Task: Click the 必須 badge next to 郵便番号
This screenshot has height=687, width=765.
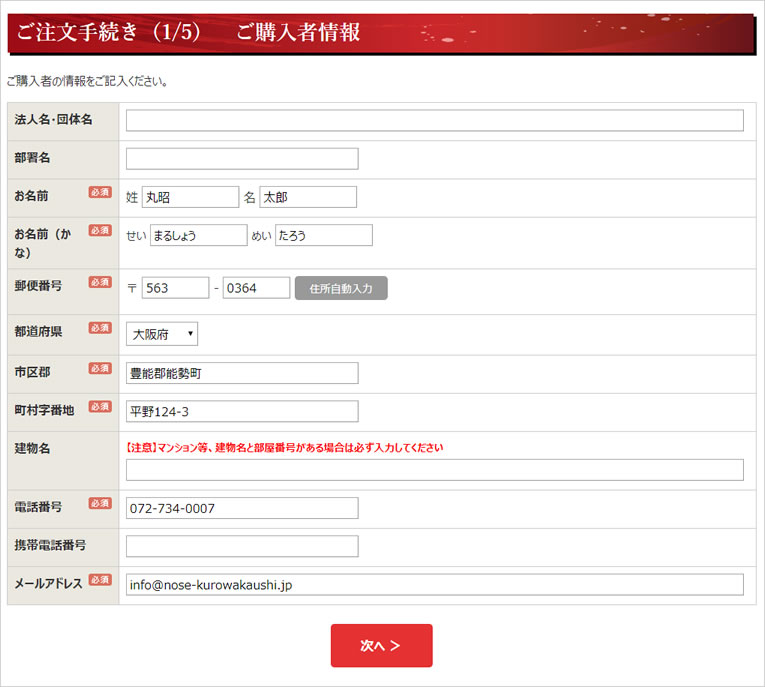Action: coord(100,283)
